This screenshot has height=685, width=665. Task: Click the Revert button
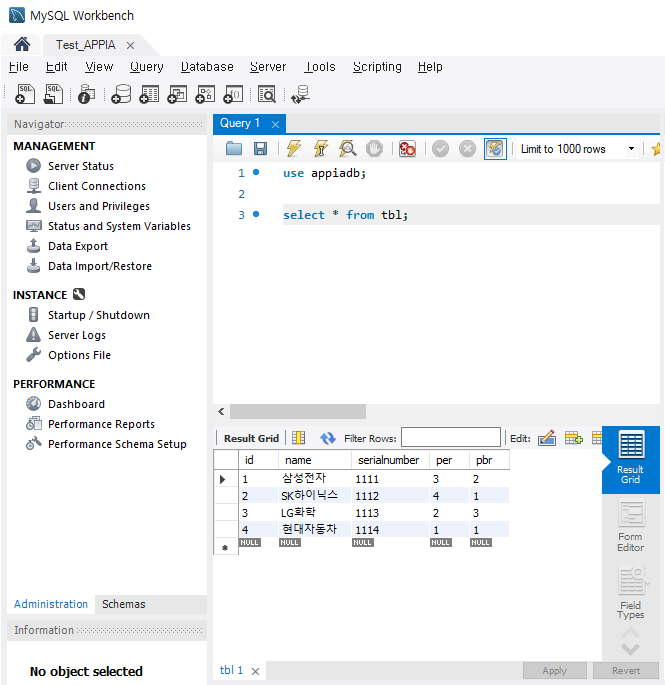pos(626,671)
